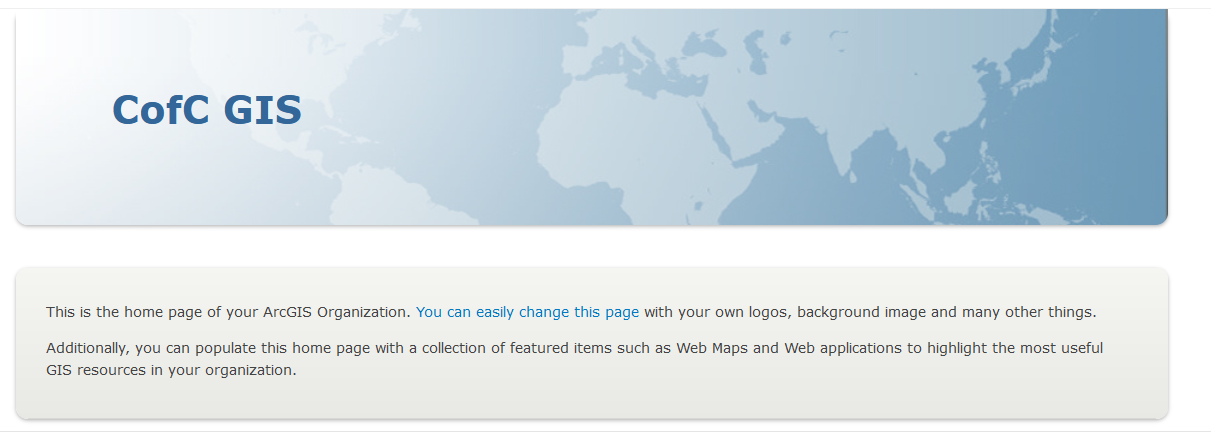Image resolution: width=1211 pixels, height=443 pixels.
Task: Click the CofC GIS banner title
Action: pos(207,110)
